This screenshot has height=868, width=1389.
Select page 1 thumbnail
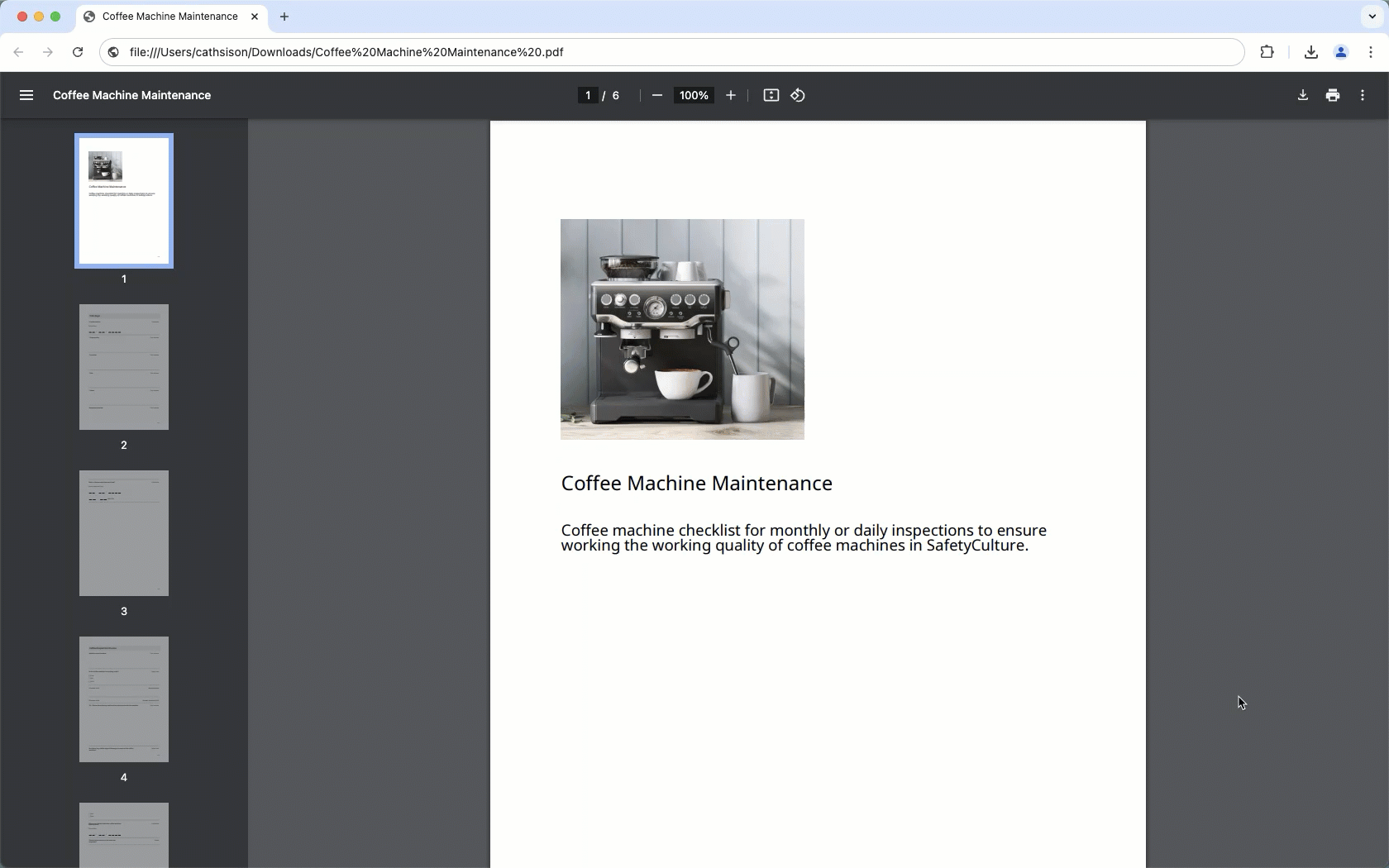pos(124,201)
